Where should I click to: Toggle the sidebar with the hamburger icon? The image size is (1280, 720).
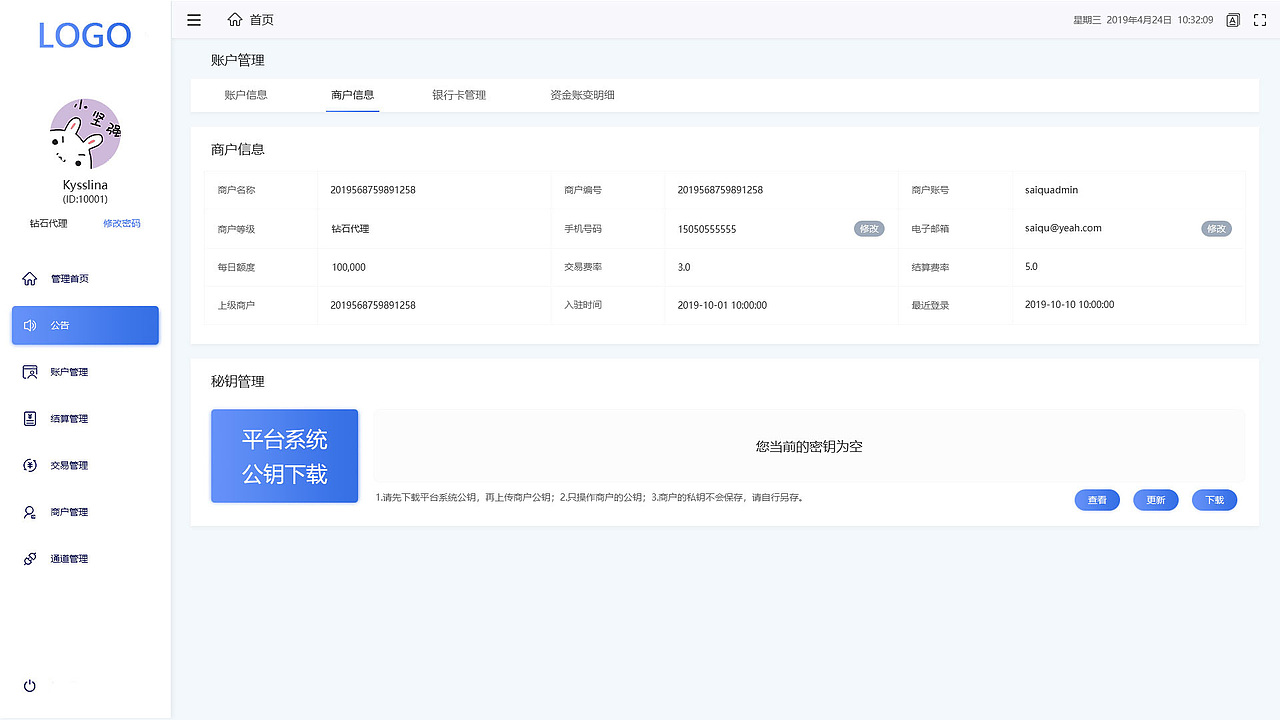[193, 19]
